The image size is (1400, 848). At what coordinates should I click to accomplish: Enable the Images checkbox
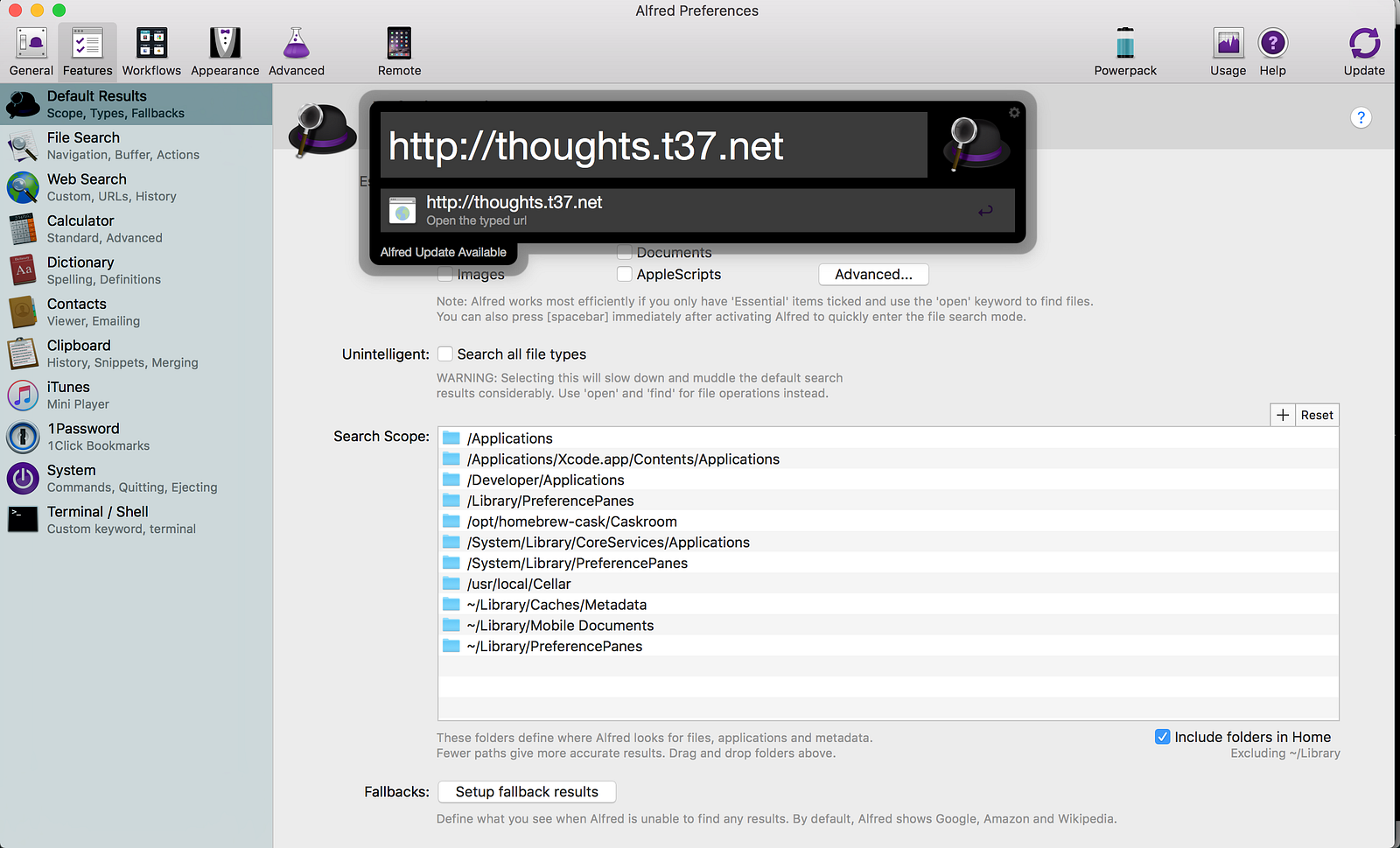pyautogui.click(x=445, y=275)
